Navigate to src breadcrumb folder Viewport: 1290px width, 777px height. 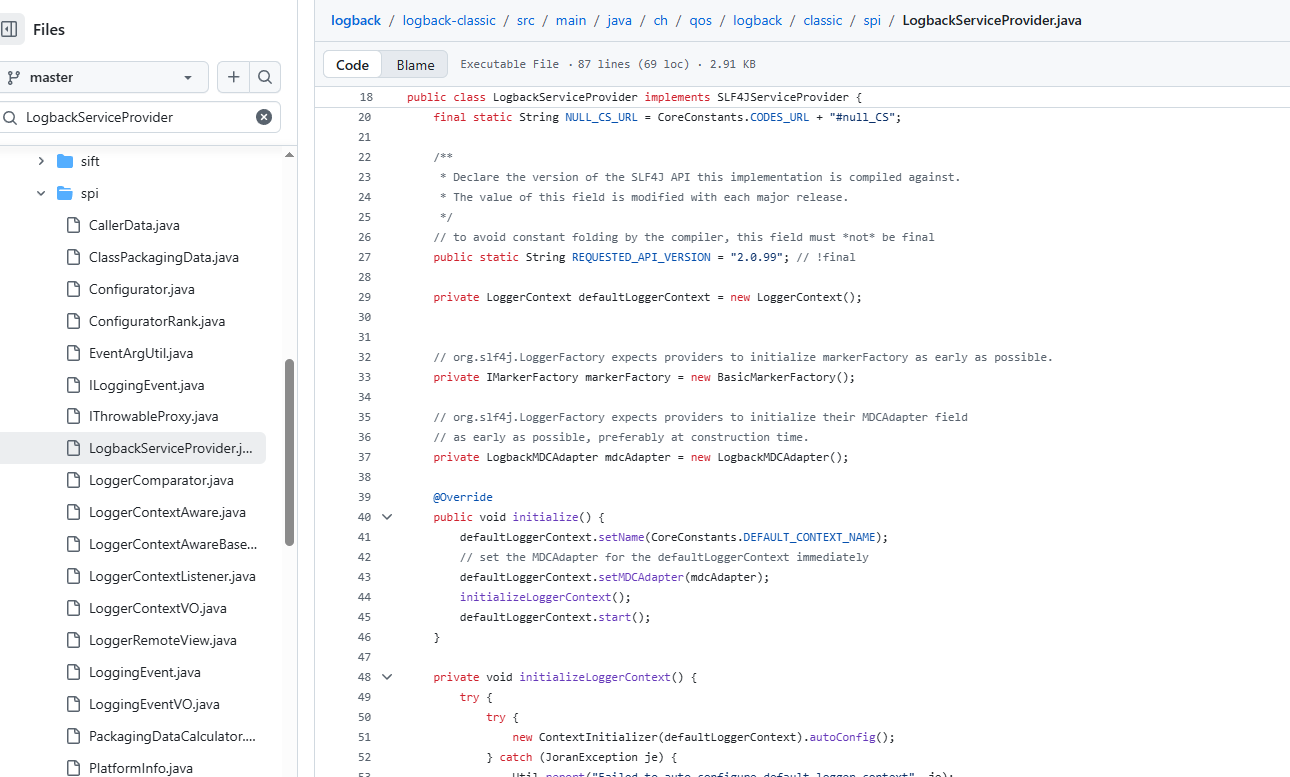[526, 20]
